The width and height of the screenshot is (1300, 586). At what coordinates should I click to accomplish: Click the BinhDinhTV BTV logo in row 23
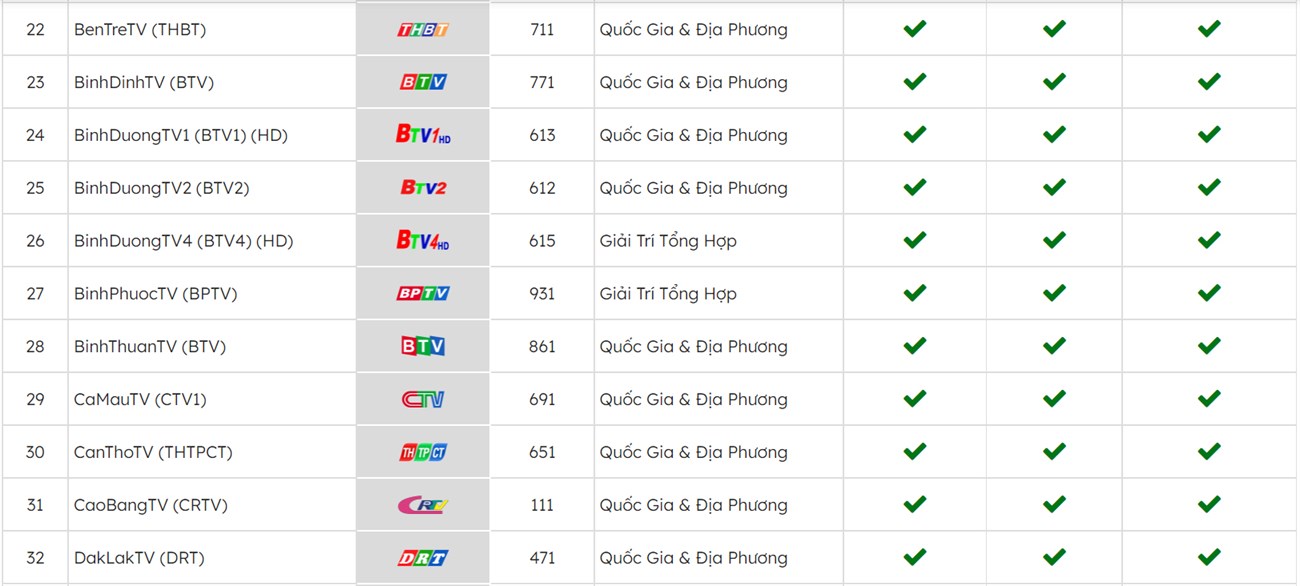(x=423, y=83)
